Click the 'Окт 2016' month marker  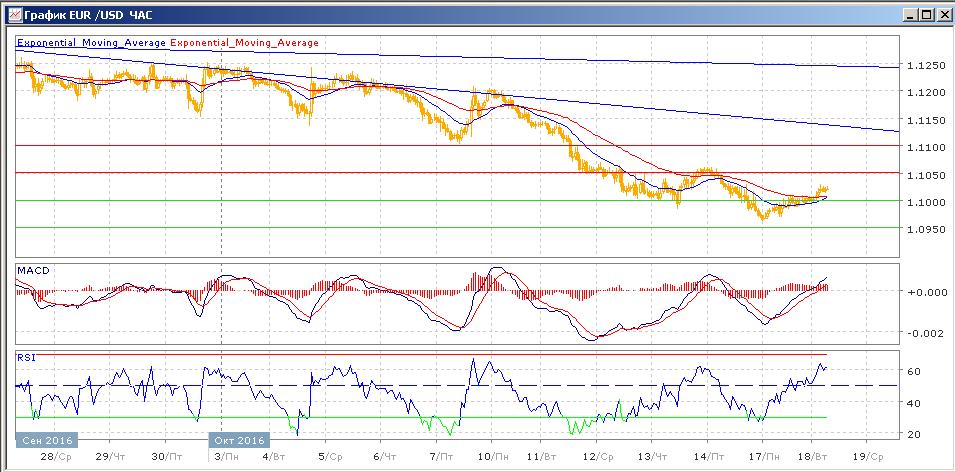(x=239, y=440)
